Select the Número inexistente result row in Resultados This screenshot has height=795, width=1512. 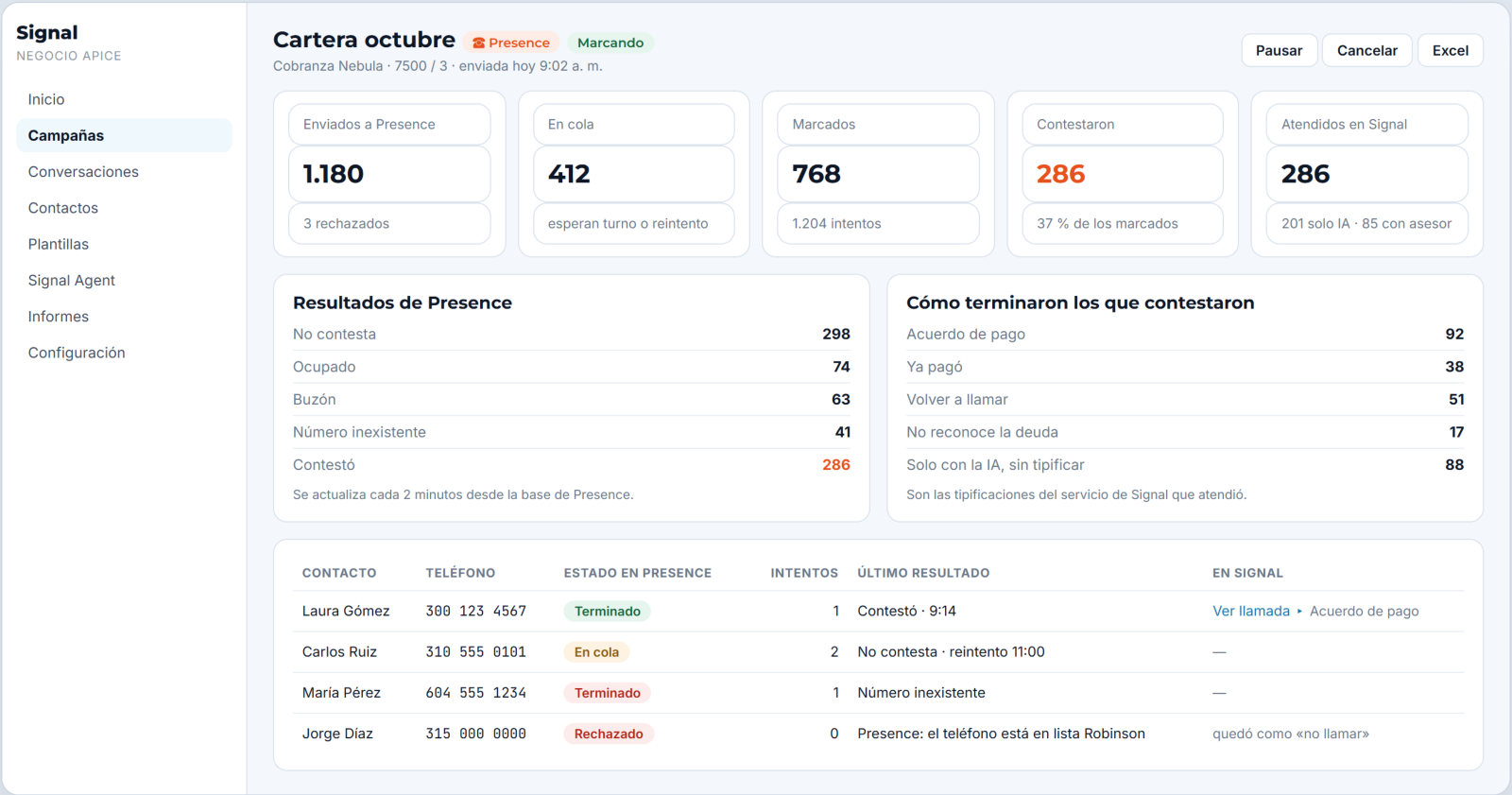click(572, 432)
